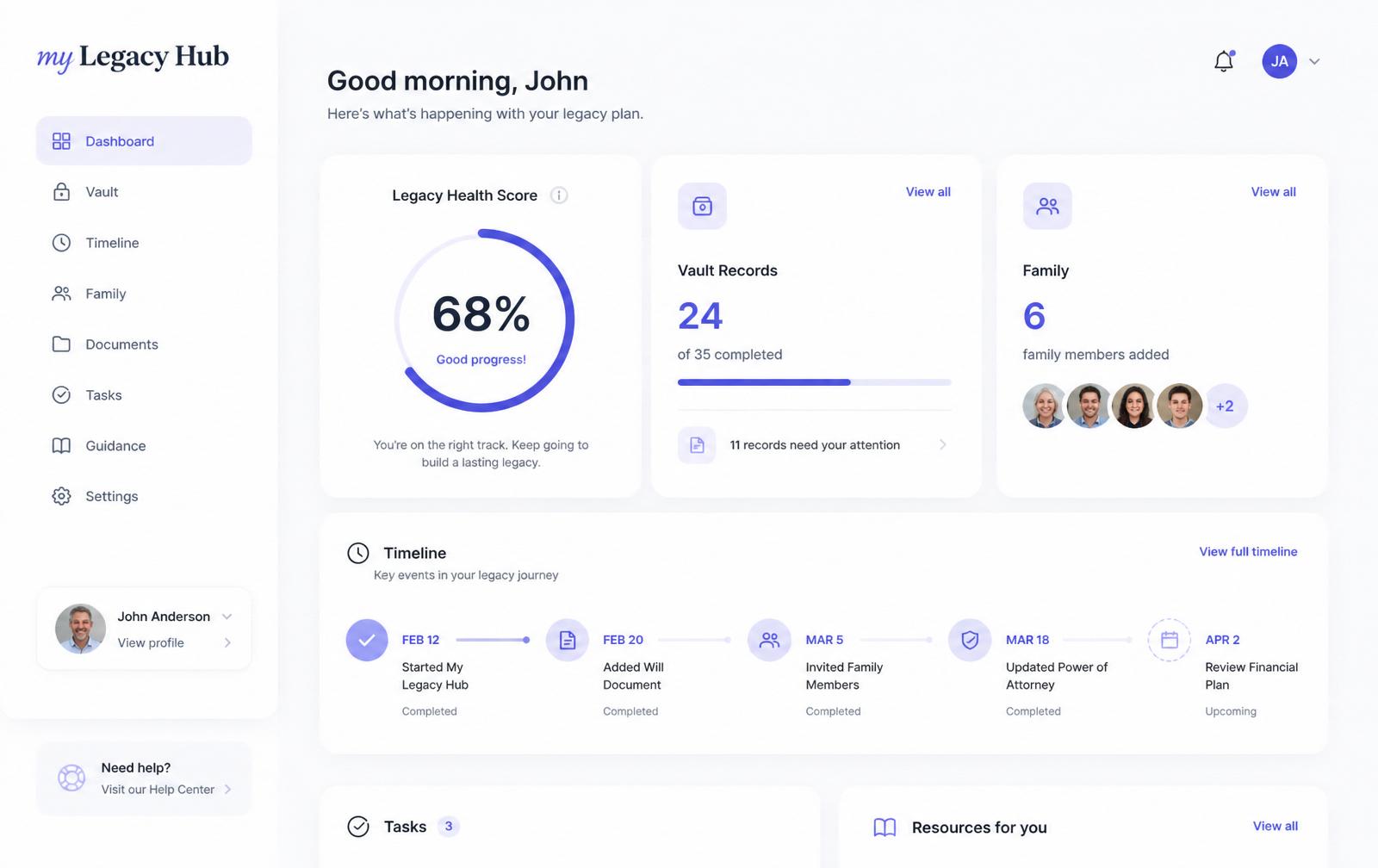Click View profile link
Screen dimensions: 1378x868
point(151,643)
